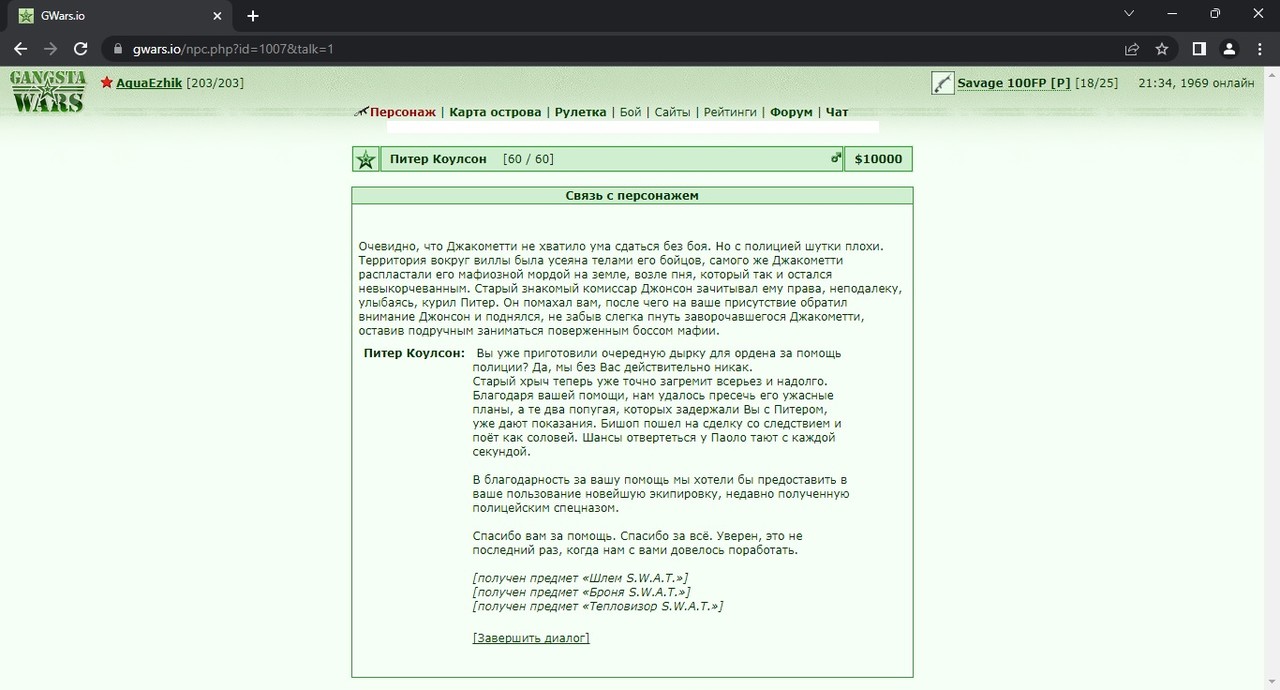Screen dimensions: 1280x690
Task: Go back with the browser back arrow
Action: pyautogui.click(x=20, y=48)
